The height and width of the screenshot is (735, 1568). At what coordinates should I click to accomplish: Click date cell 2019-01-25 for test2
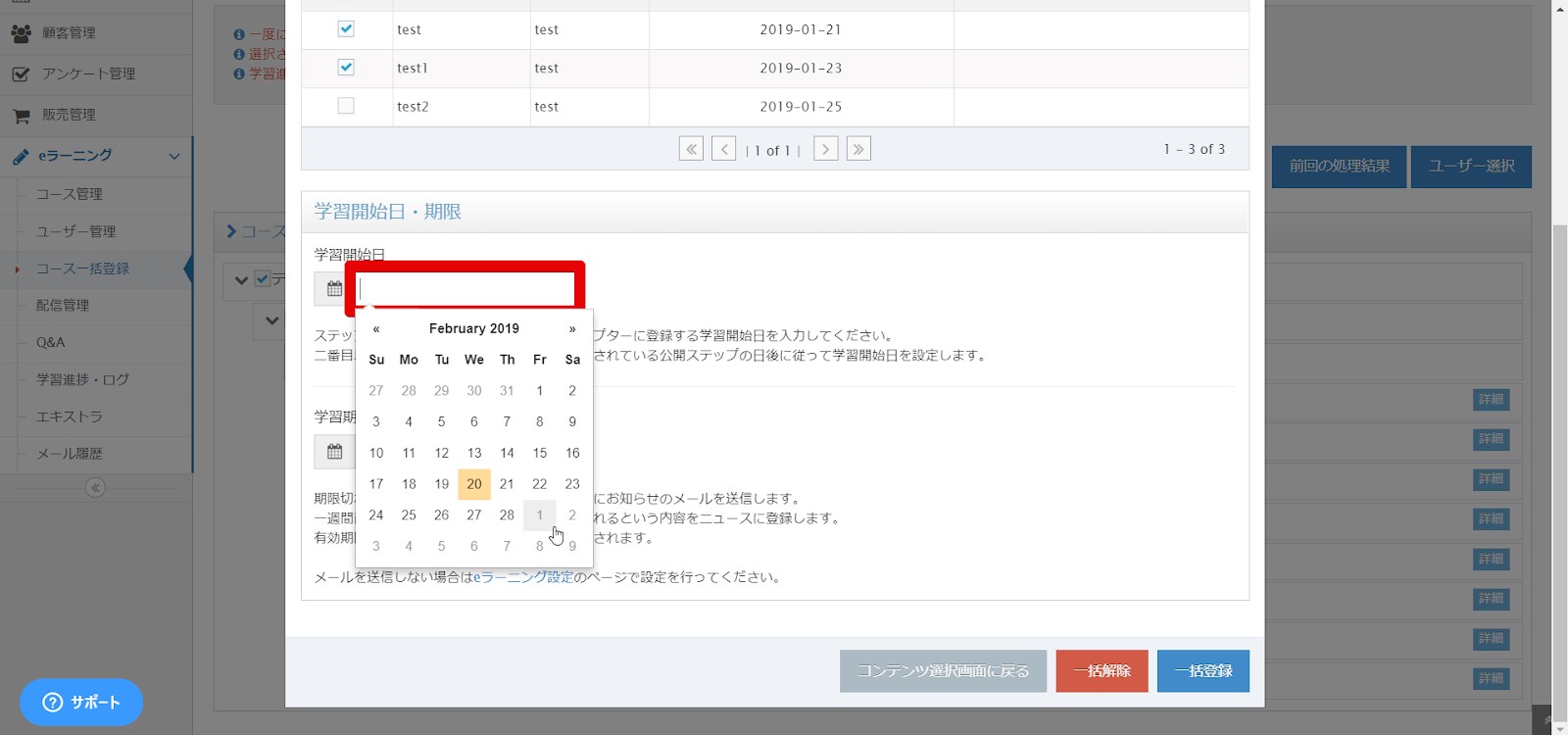coord(801,107)
